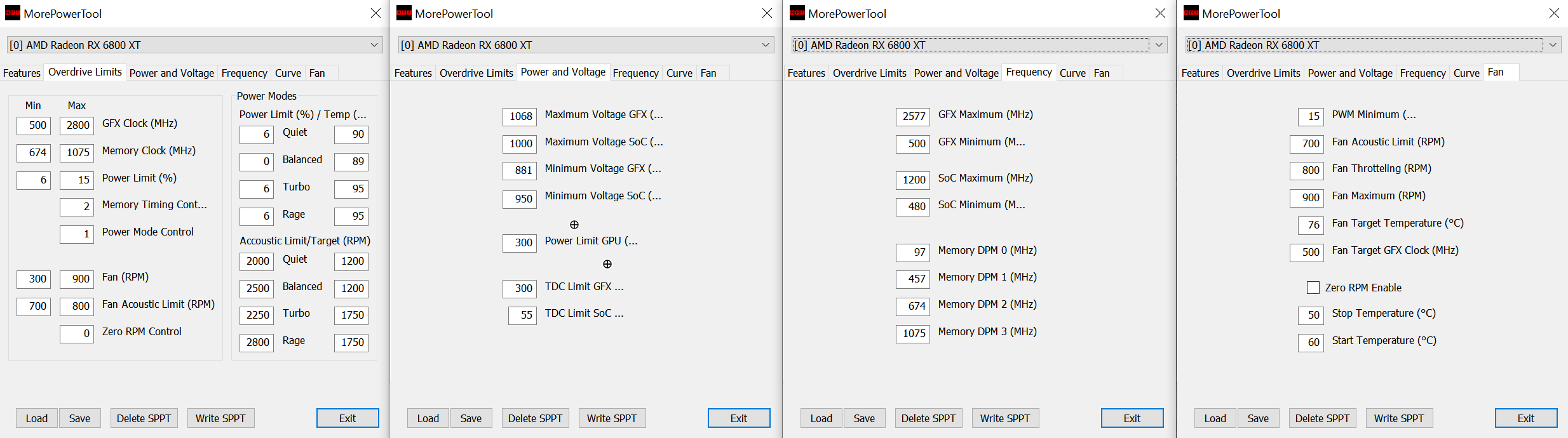
Task: Click Balanced power limit field showing 0
Action: point(257,162)
